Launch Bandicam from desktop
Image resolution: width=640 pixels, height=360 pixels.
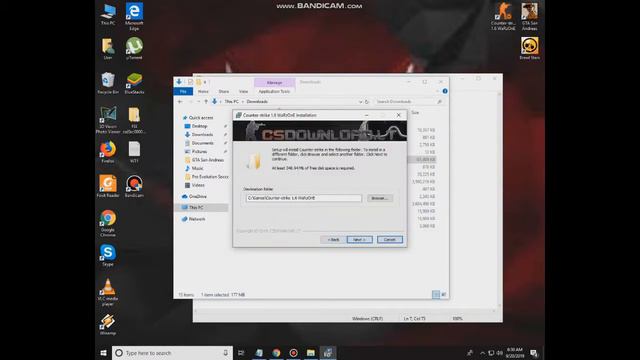134,187
